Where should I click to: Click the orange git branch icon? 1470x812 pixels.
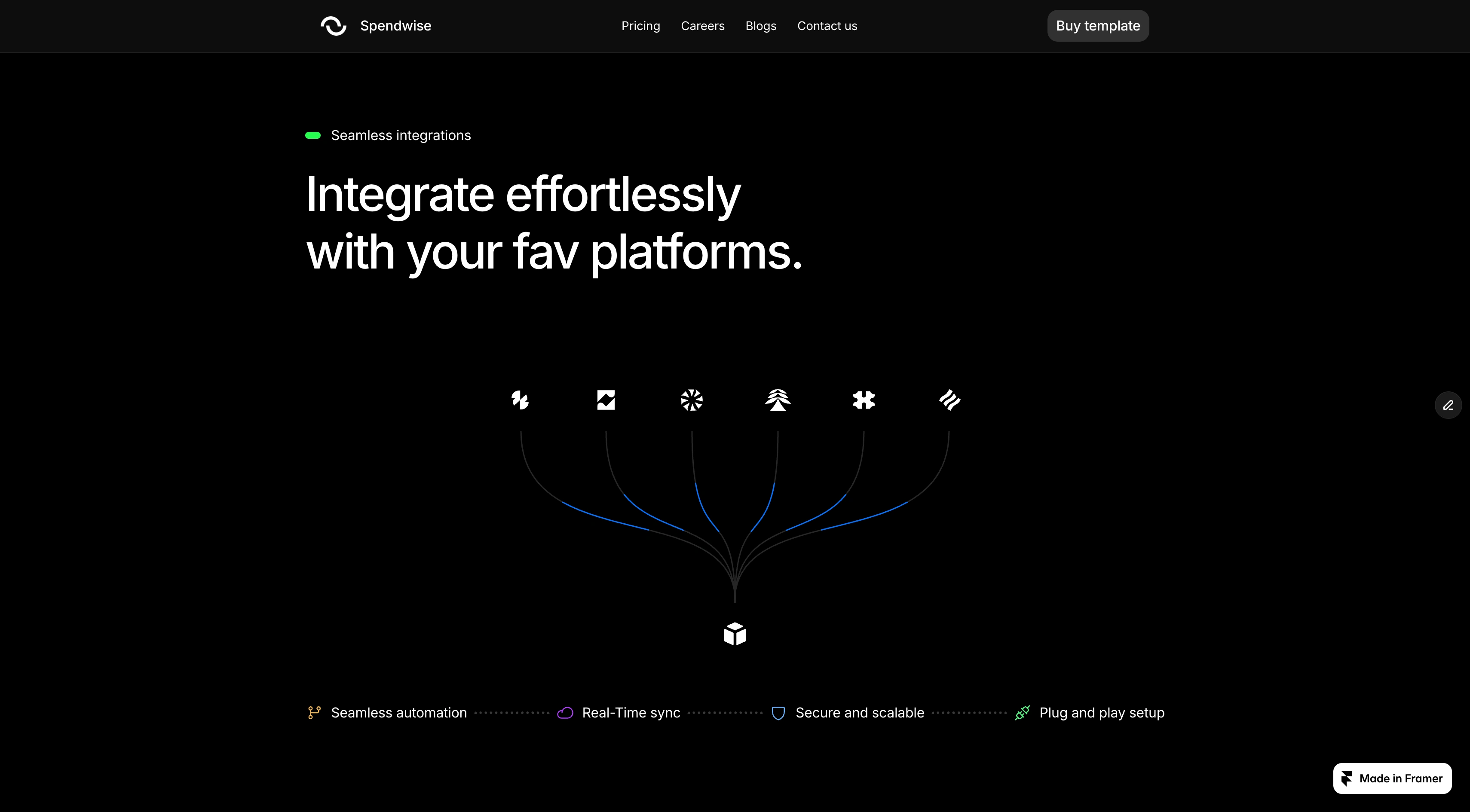tap(314, 713)
